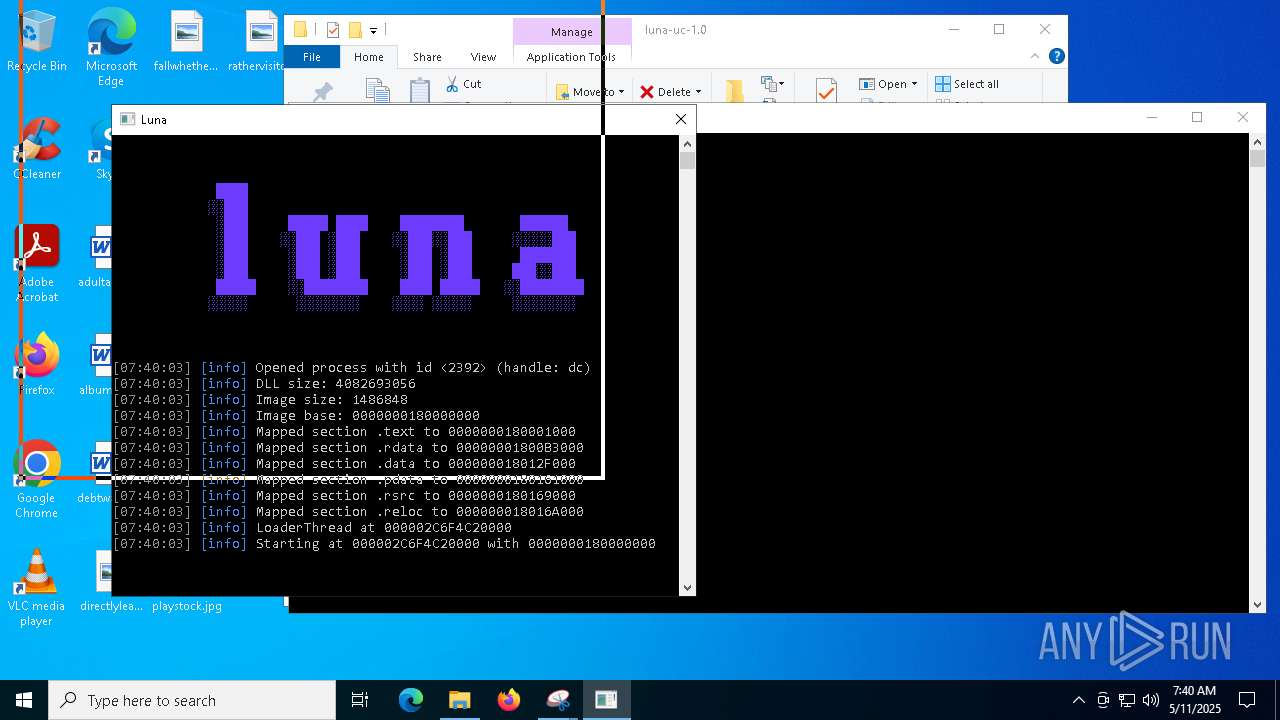Open the Action Center notifications icon
Screen dimensions: 1280x720
pyautogui.click(x=1247, y=700)
